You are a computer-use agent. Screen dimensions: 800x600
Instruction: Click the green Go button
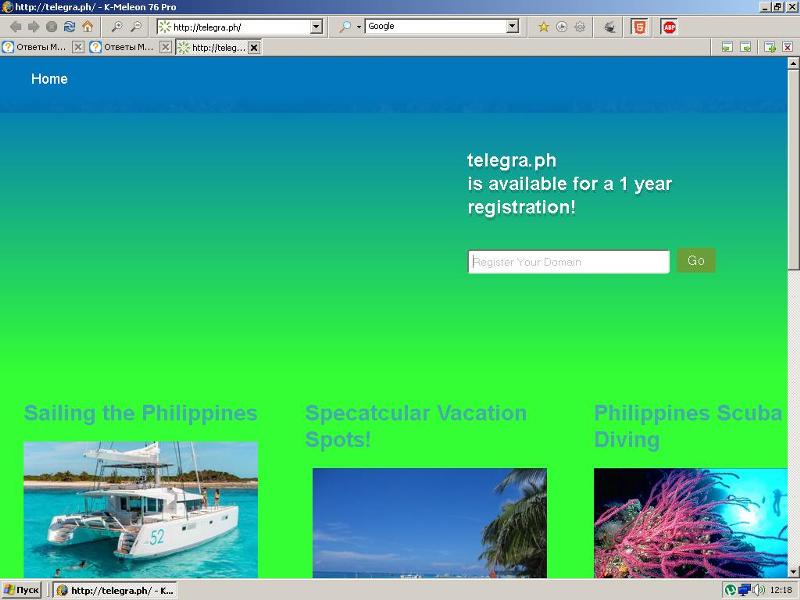click(696, 260)
